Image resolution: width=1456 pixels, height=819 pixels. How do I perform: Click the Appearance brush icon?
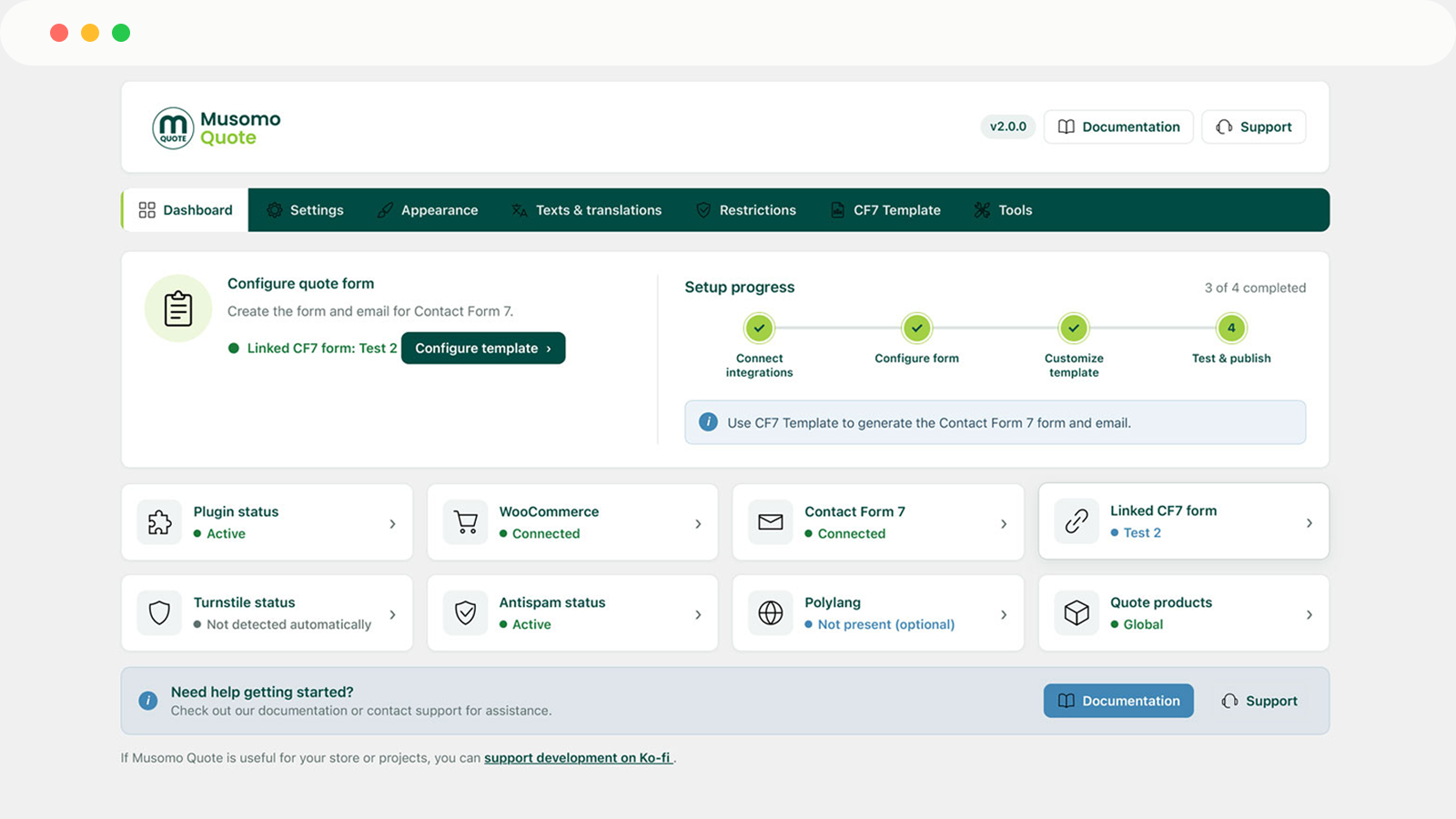[x=385, y=210]
